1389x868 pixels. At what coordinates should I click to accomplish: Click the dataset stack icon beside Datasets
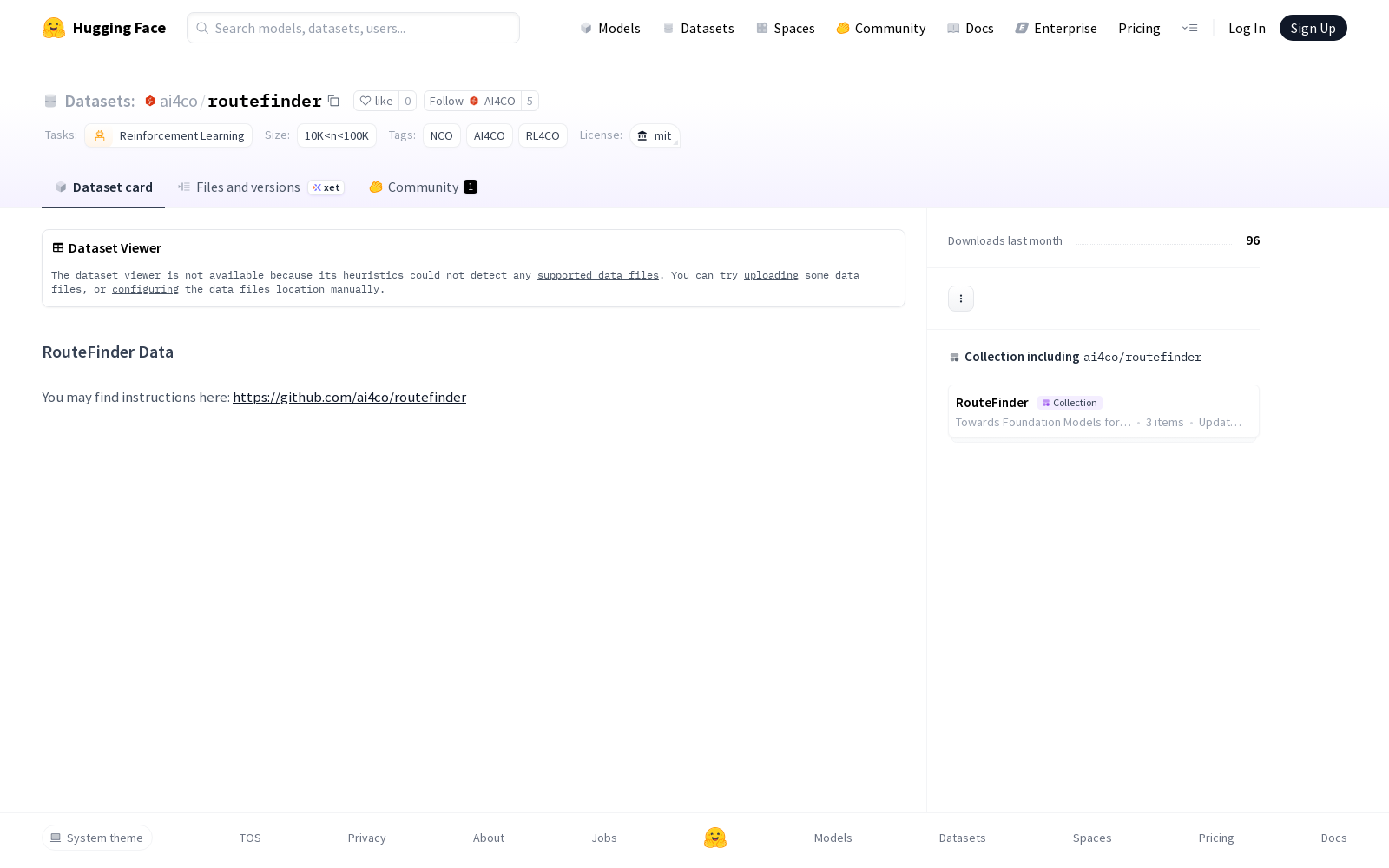click(50, 102)
